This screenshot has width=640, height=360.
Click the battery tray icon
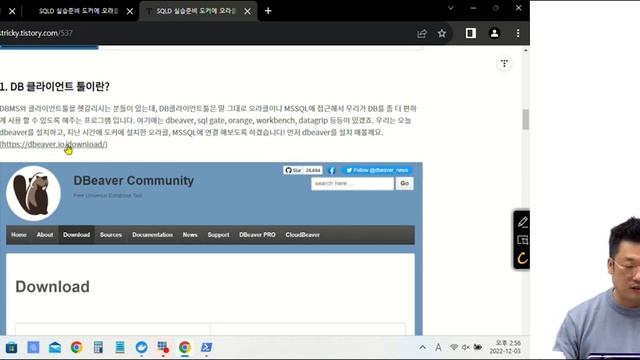click(478, 347)
